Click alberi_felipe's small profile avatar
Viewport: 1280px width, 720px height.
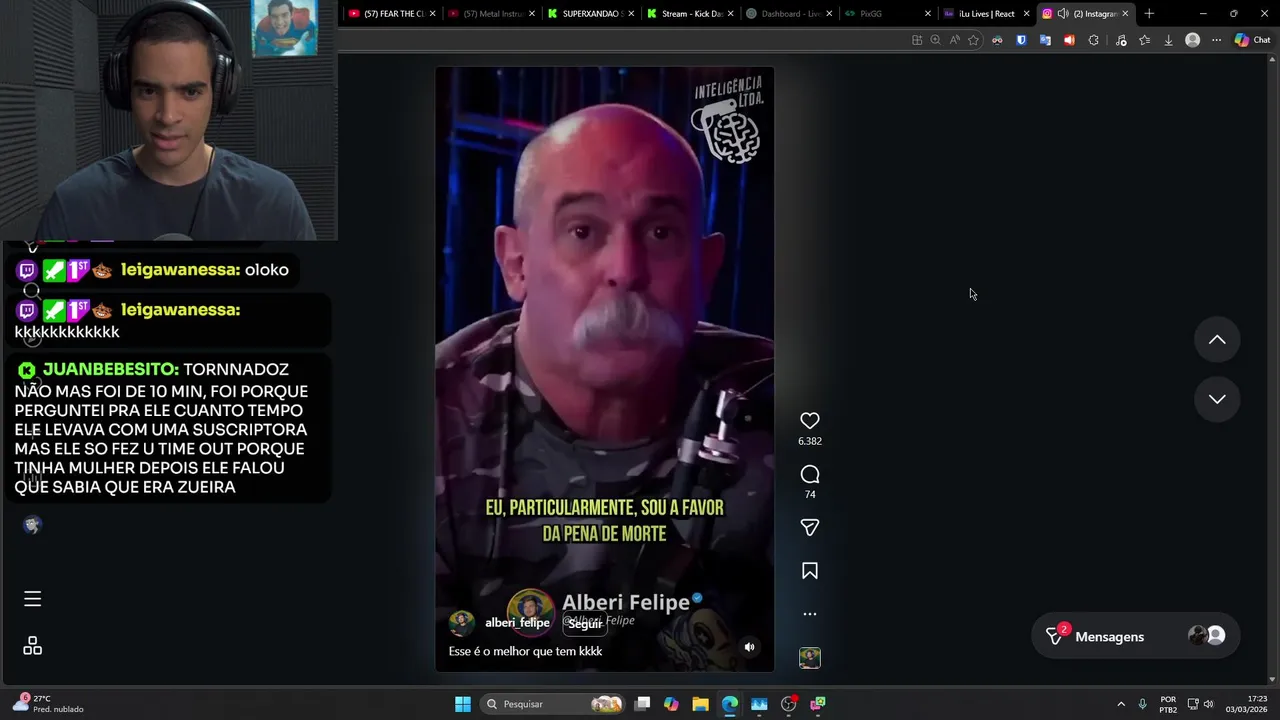[x=462, y=623]
